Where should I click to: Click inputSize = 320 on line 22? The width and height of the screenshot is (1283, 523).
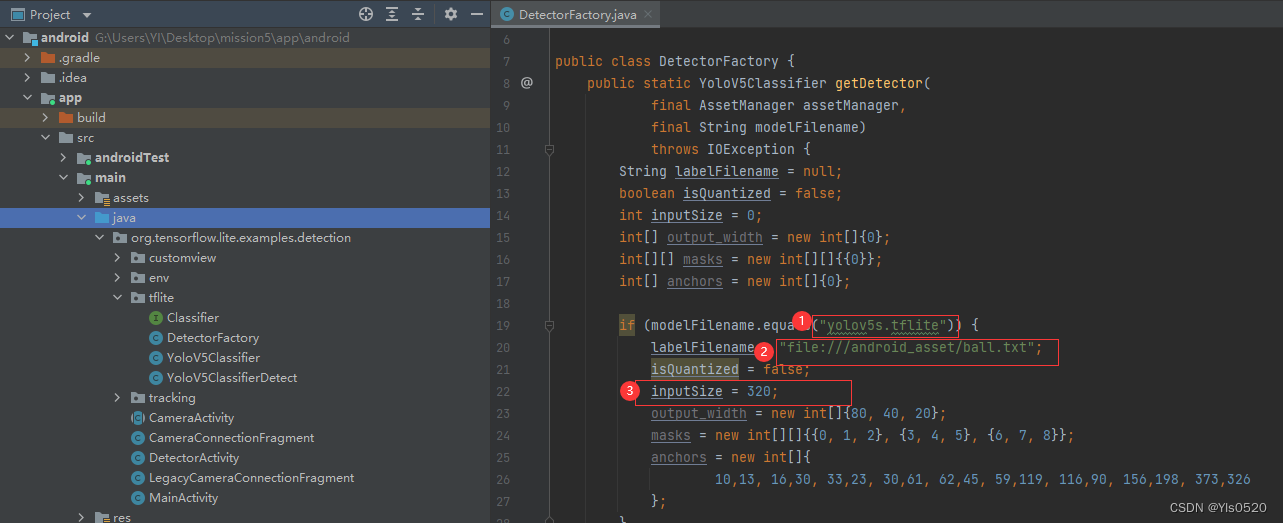tap(714, 391)
